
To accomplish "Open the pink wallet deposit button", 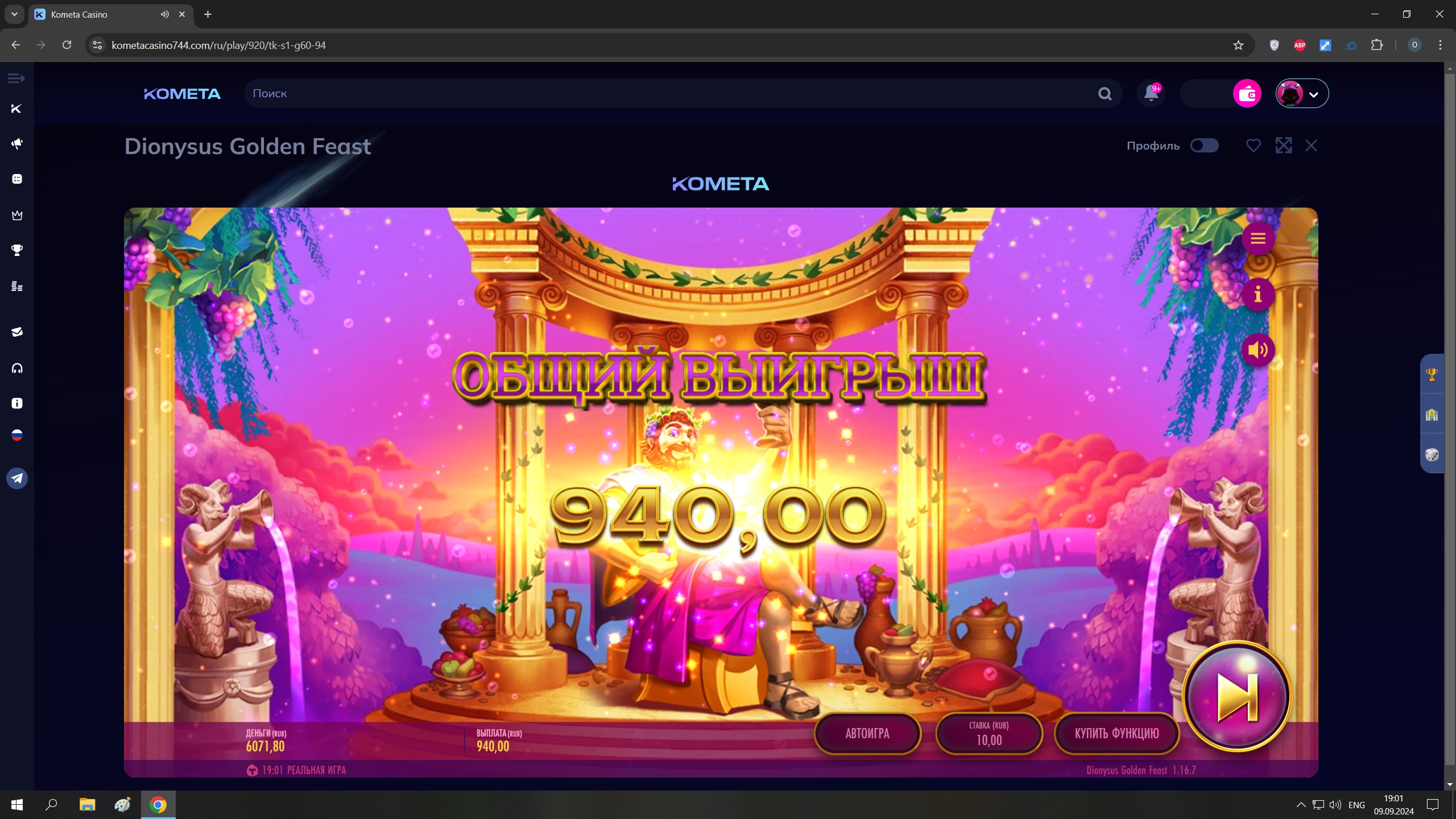I will coord(1247,94).
